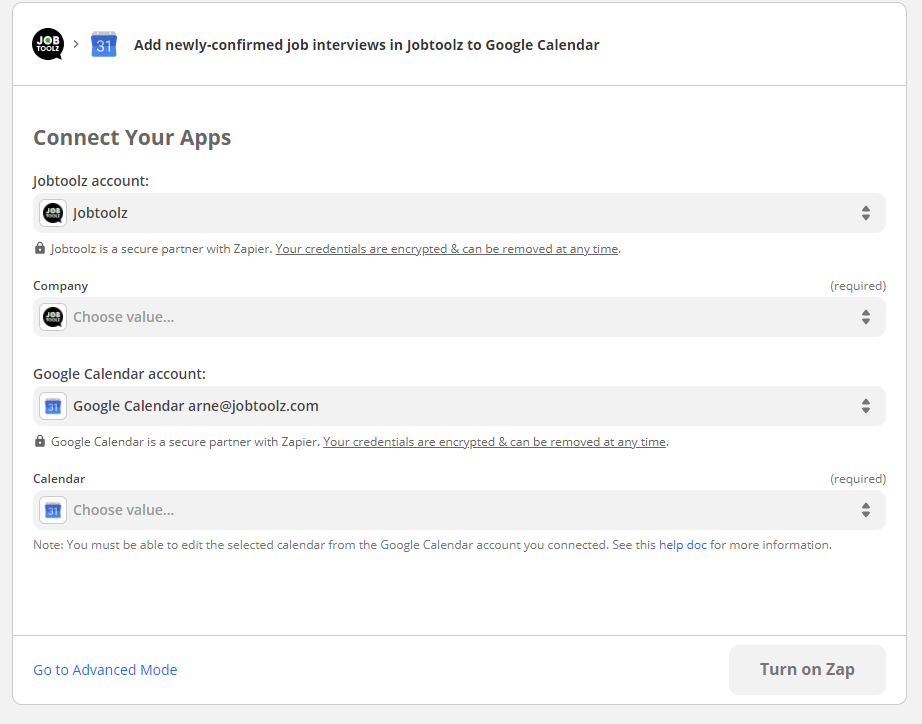Click the 'Calendar' field label
Viewport: 922px width, 724px height.
tap(59, 479)
